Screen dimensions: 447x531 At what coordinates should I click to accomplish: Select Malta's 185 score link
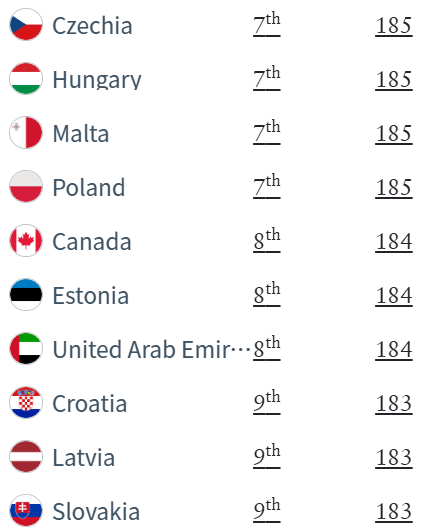(x=394, y=133)
